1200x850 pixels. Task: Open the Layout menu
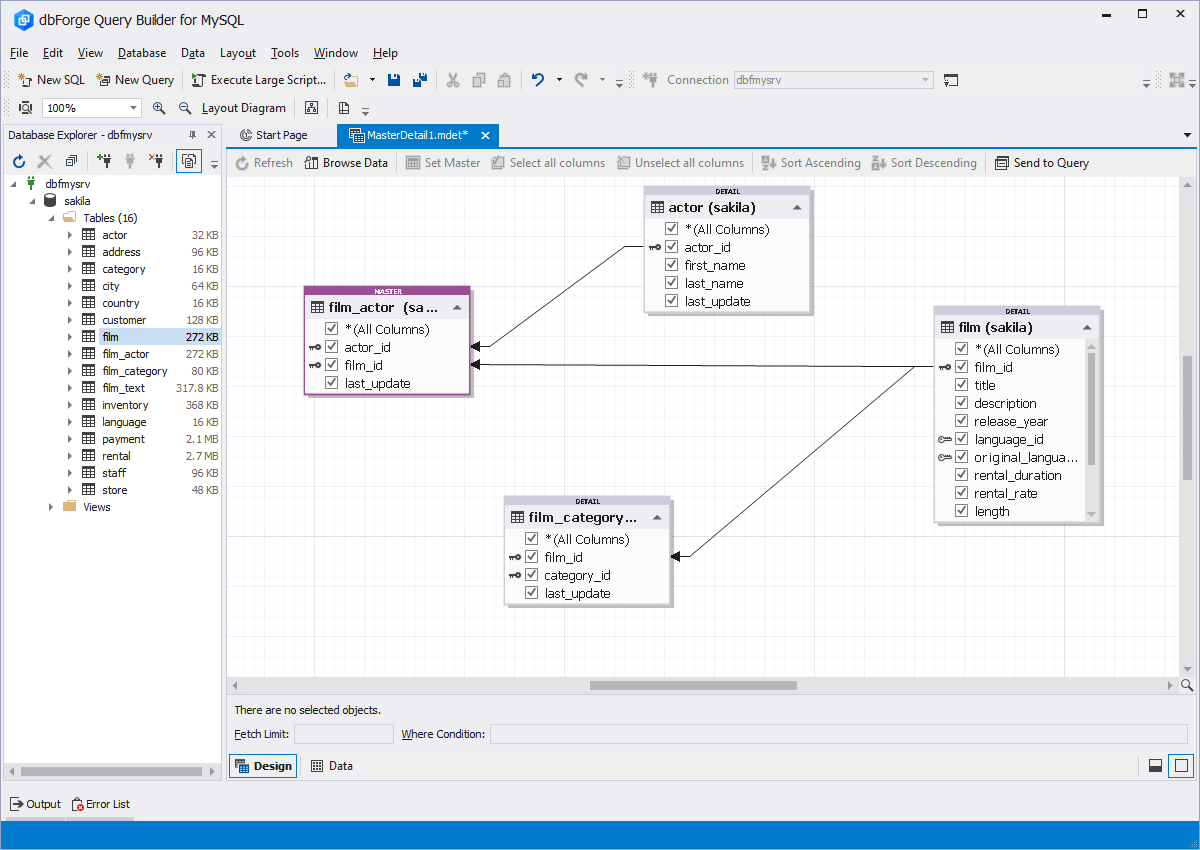(238, 53)
